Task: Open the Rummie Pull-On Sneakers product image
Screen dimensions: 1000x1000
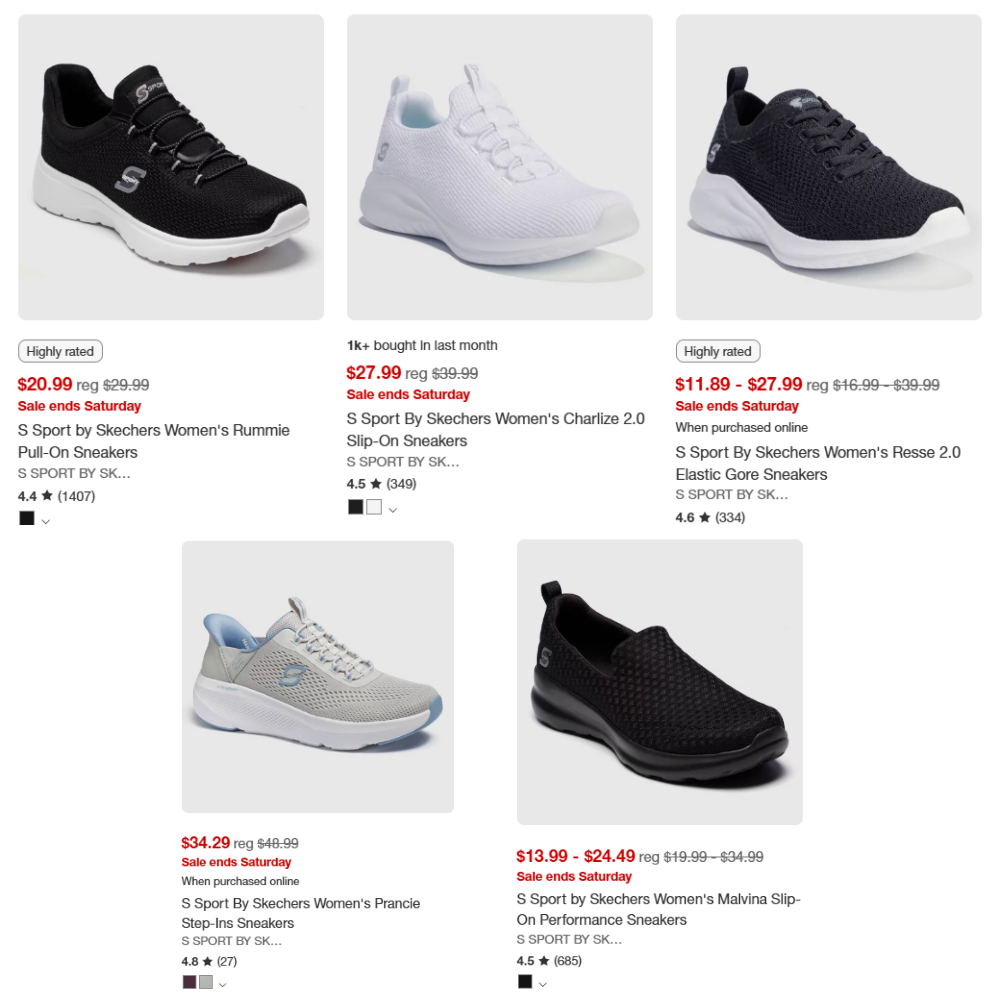Action: [x=171, y=167]
